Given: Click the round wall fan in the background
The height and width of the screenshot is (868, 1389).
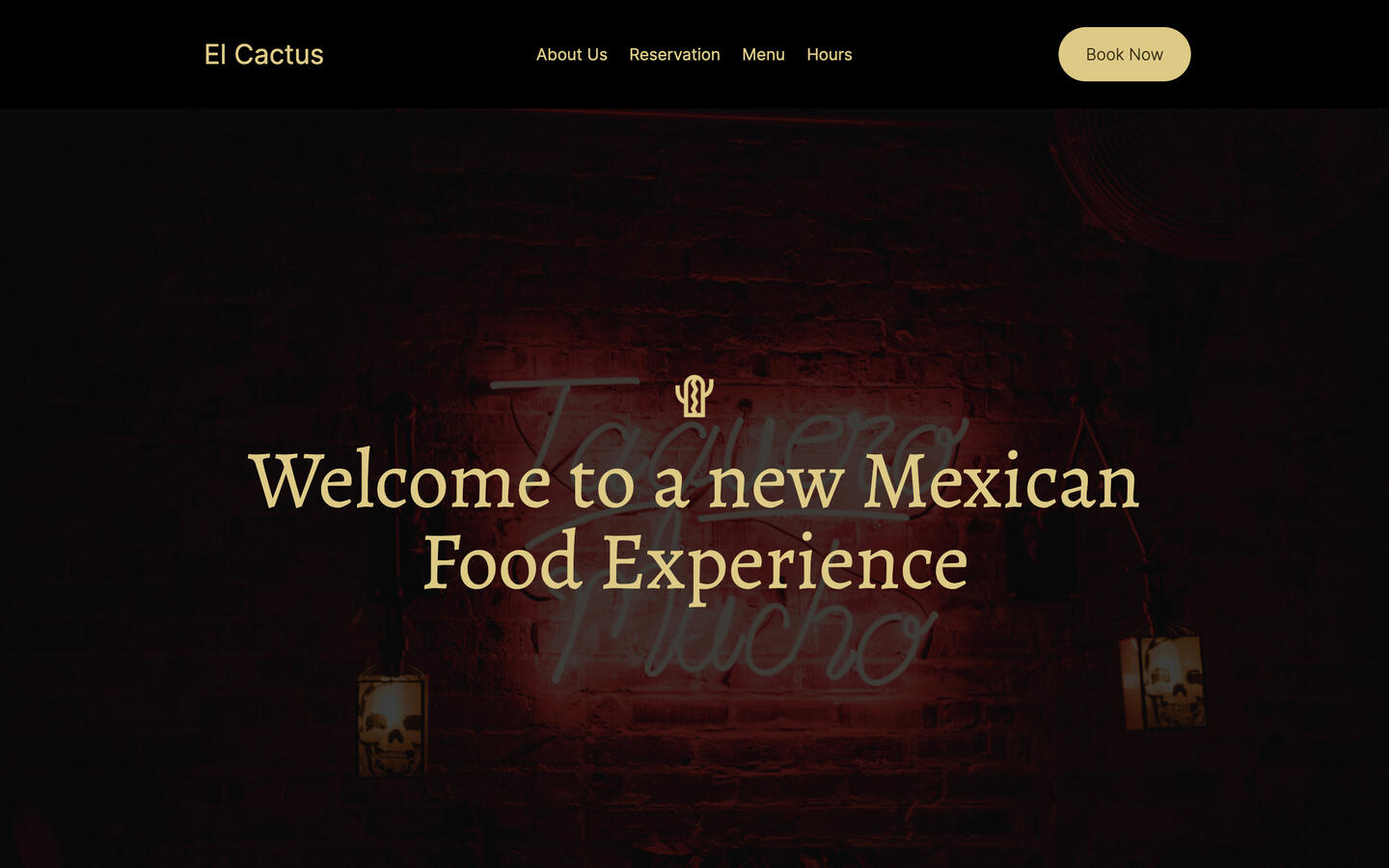Looking at the screenshot, I should [x=1215, y=178].
